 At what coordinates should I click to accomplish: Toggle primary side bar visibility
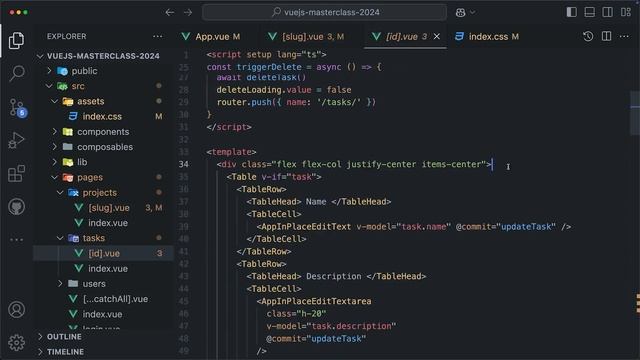click(571, 12)
